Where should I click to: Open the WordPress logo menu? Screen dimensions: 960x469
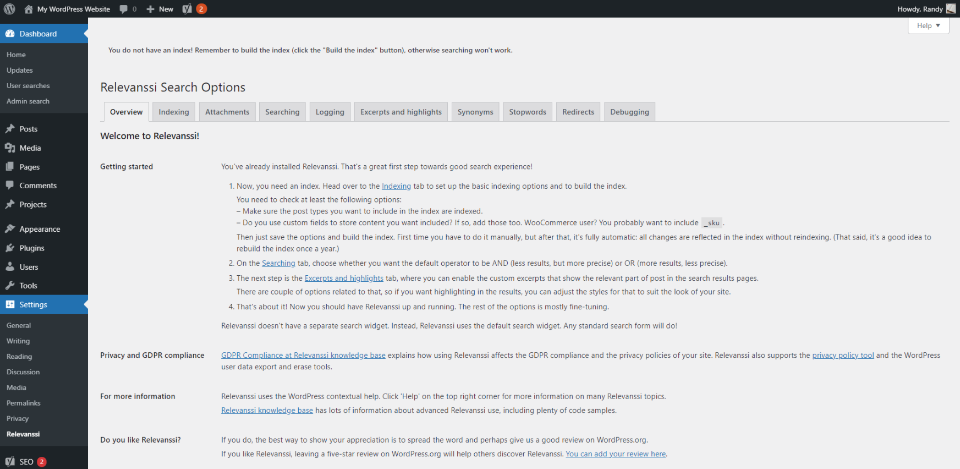(10, 9)
